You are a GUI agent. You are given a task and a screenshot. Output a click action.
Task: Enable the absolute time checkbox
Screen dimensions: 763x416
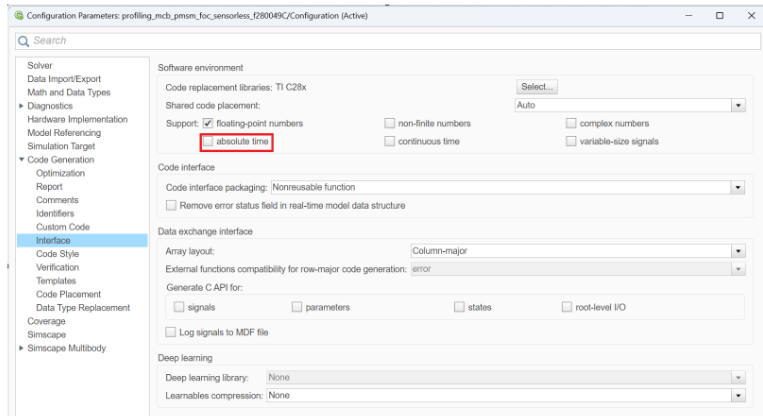pyautogui.click(x=208, y=142)
